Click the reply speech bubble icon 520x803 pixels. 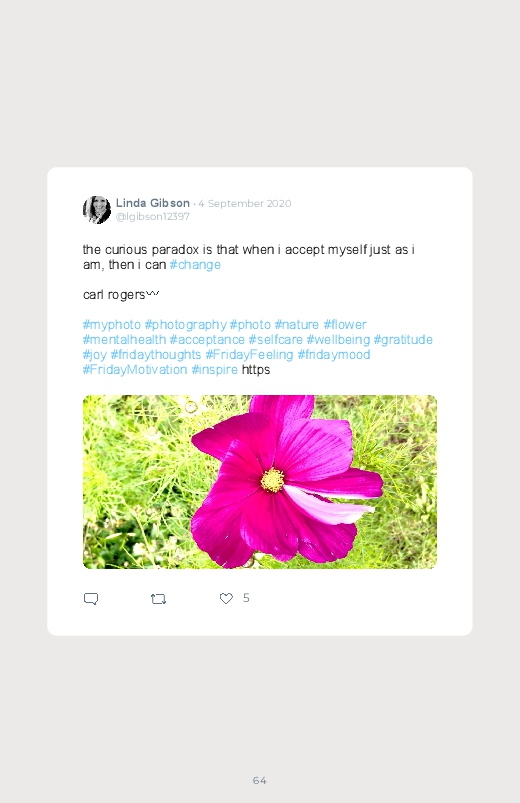coord(91,599)
